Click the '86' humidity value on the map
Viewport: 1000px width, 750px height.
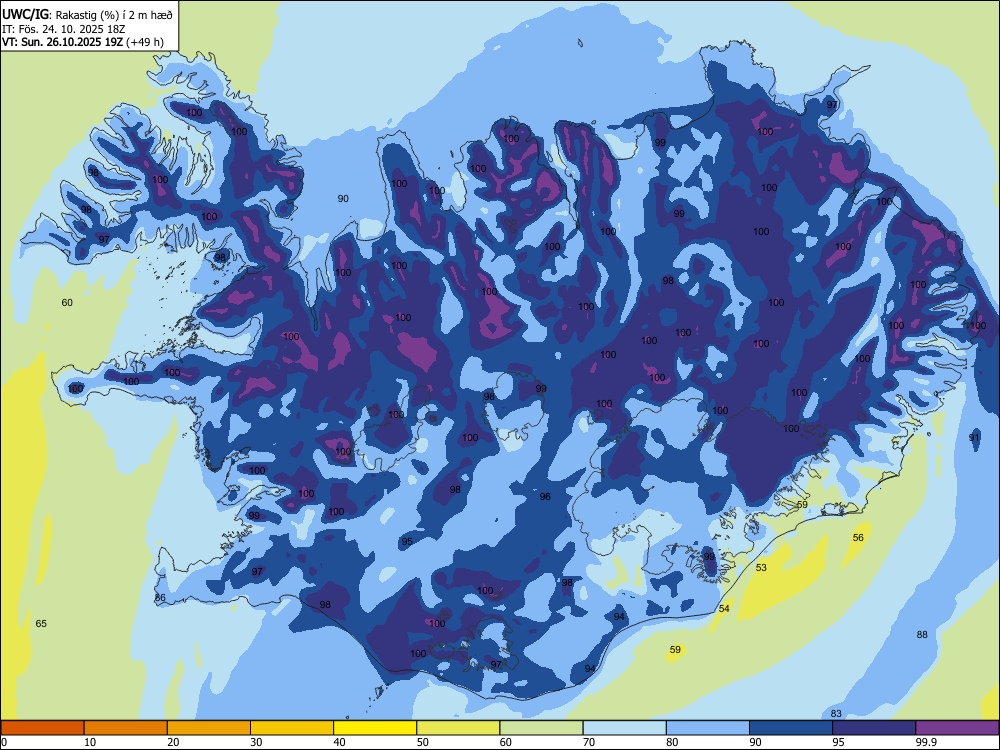tap(160, 598)
